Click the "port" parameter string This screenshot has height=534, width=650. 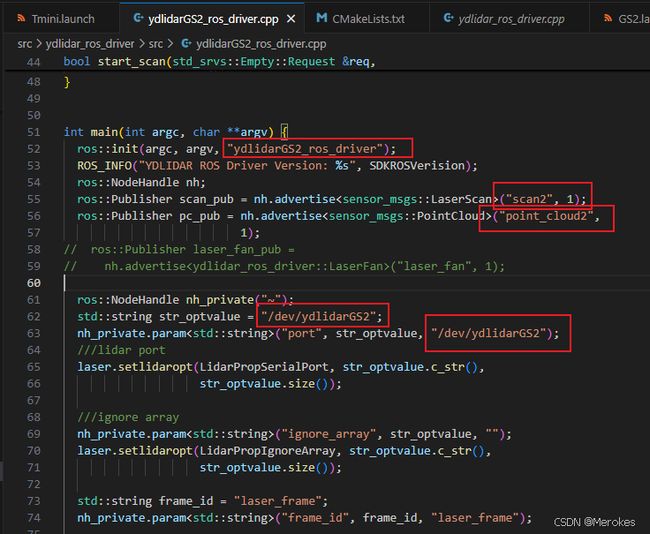[x=301, y=333]
